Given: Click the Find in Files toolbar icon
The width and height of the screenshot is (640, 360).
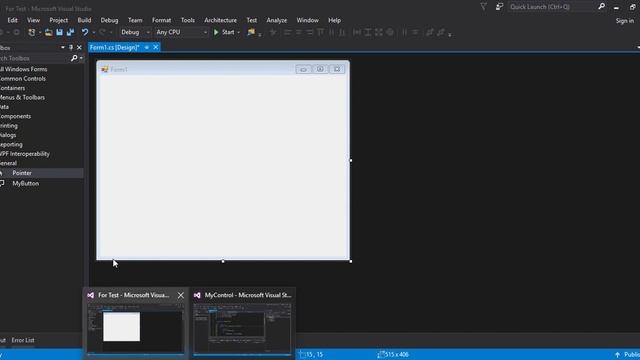Looking at the screenshot, I should (251, 32).
